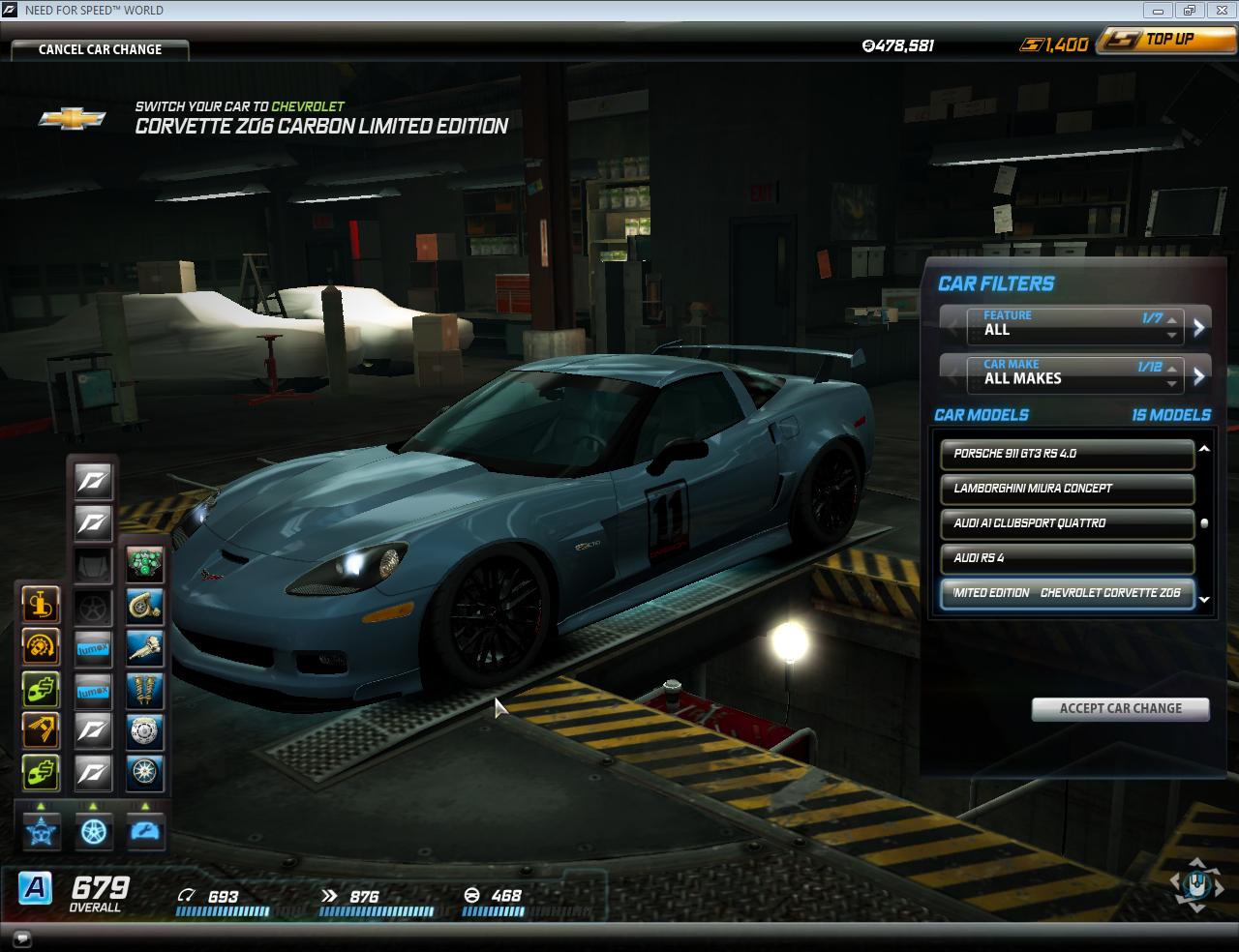
Task: Open the Car Make ALL MAKES box
Action: tap(1075, 373)
